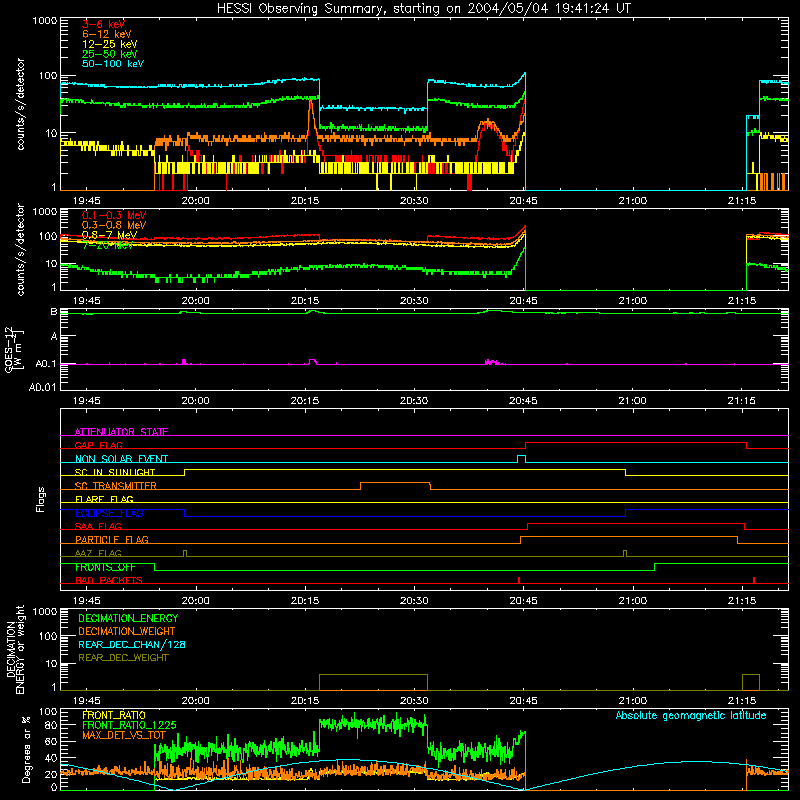The width and height of the screenshot is (800, 800).
Task: Select the FRONT_RATIO legend label
Action: (x=114, y=715)
